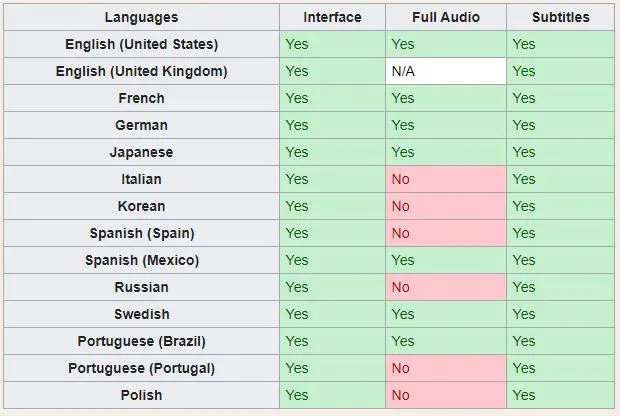This screenshot has height=416, width=620.
Task: Click Russian's Subtitles Yes cell
Action: tap(560, 287)
